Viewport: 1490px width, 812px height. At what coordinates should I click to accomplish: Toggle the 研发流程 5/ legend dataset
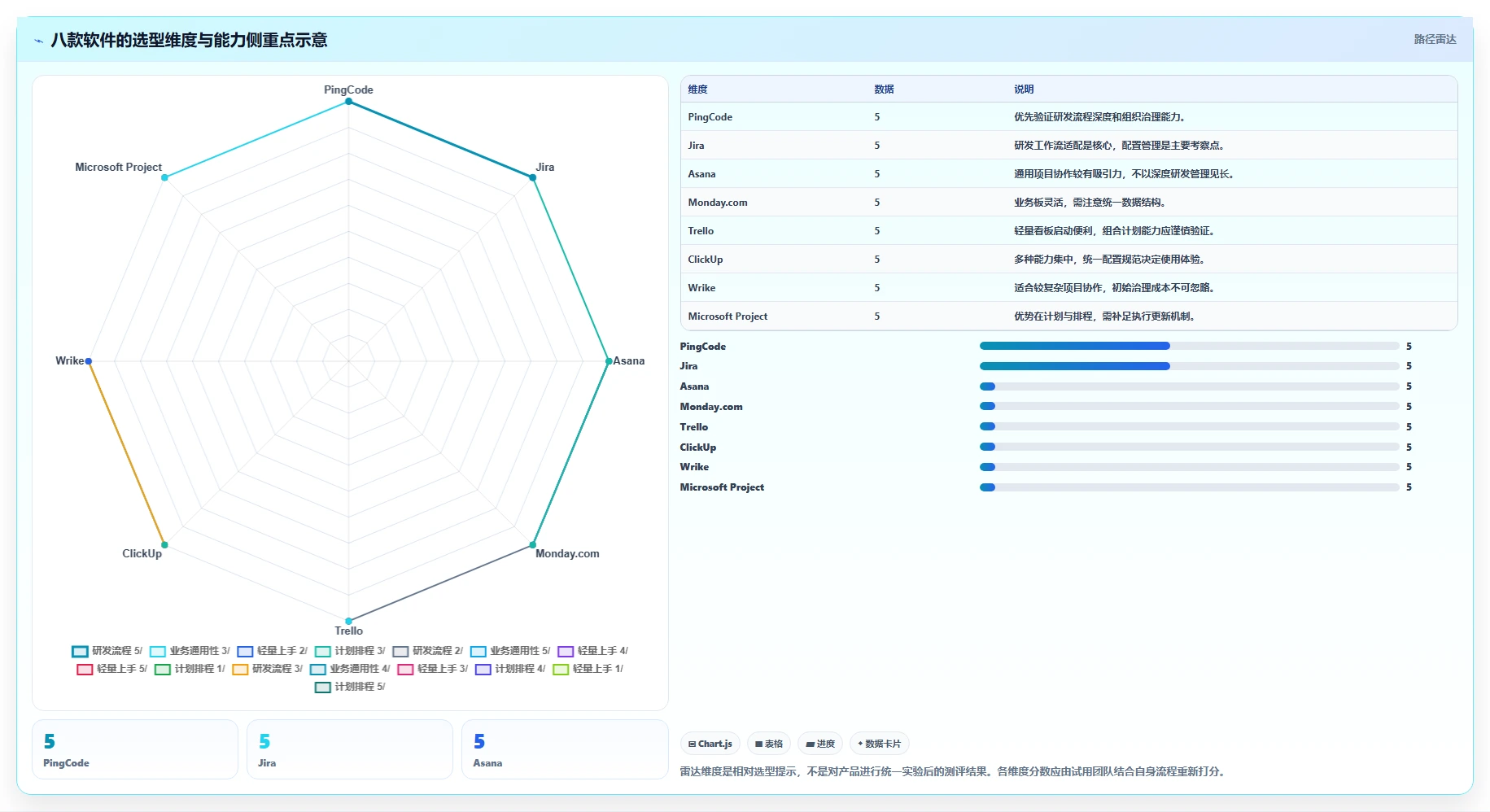107,651
